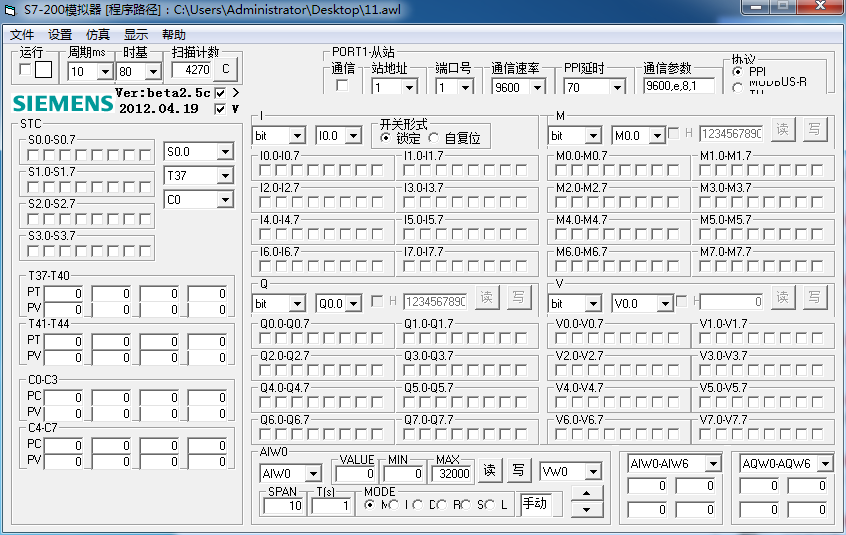Click the 通信参数 text field
Viewport: 846px width, 535px height.
[679, 86]
